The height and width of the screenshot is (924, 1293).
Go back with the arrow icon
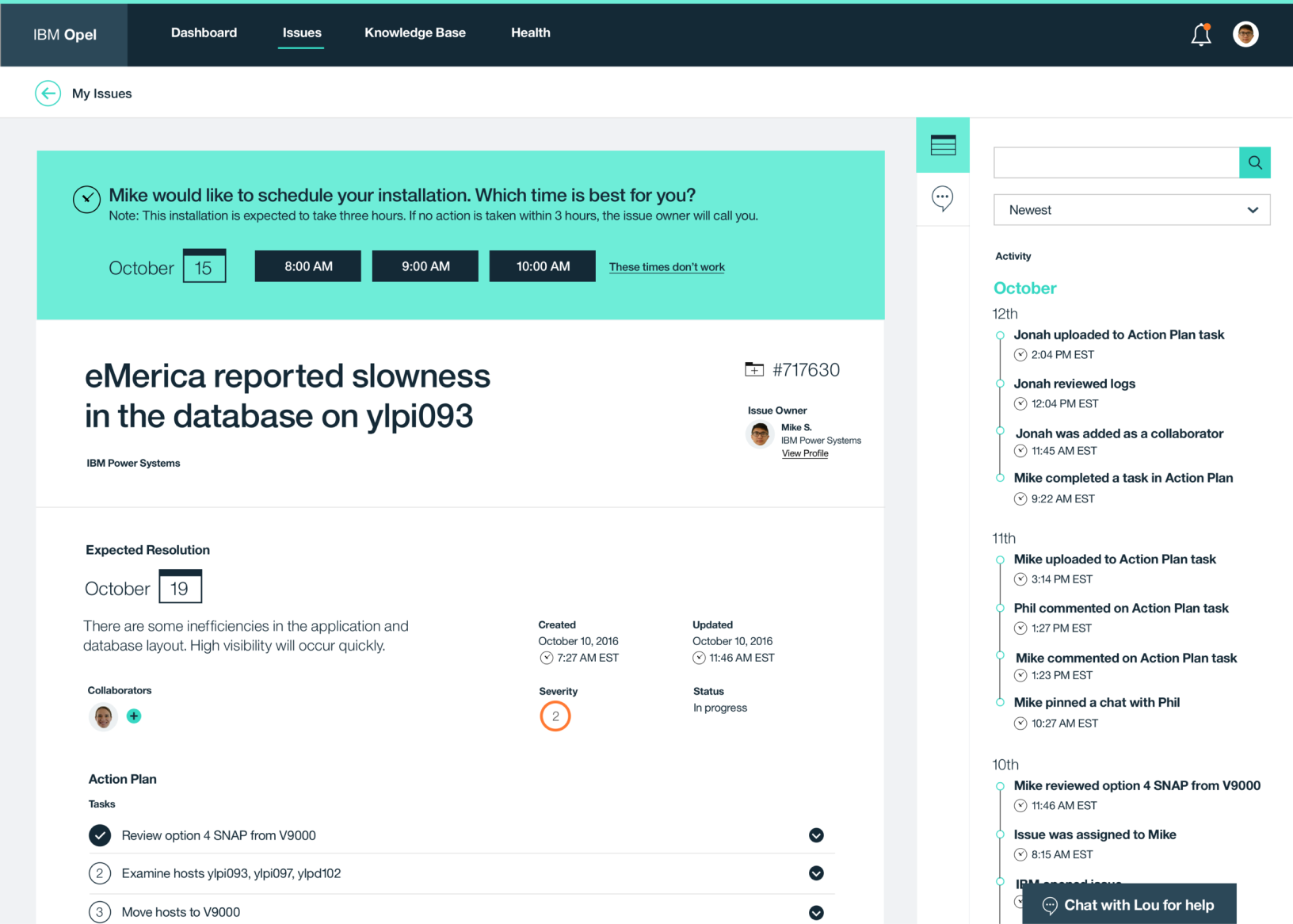tap(48, 94)
